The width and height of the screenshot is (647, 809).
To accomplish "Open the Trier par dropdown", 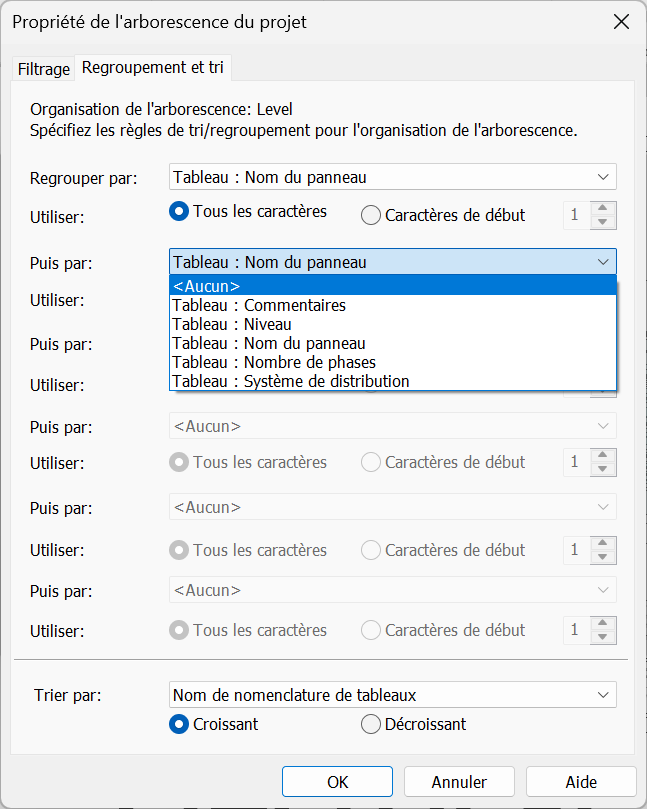I will [393, 694].
